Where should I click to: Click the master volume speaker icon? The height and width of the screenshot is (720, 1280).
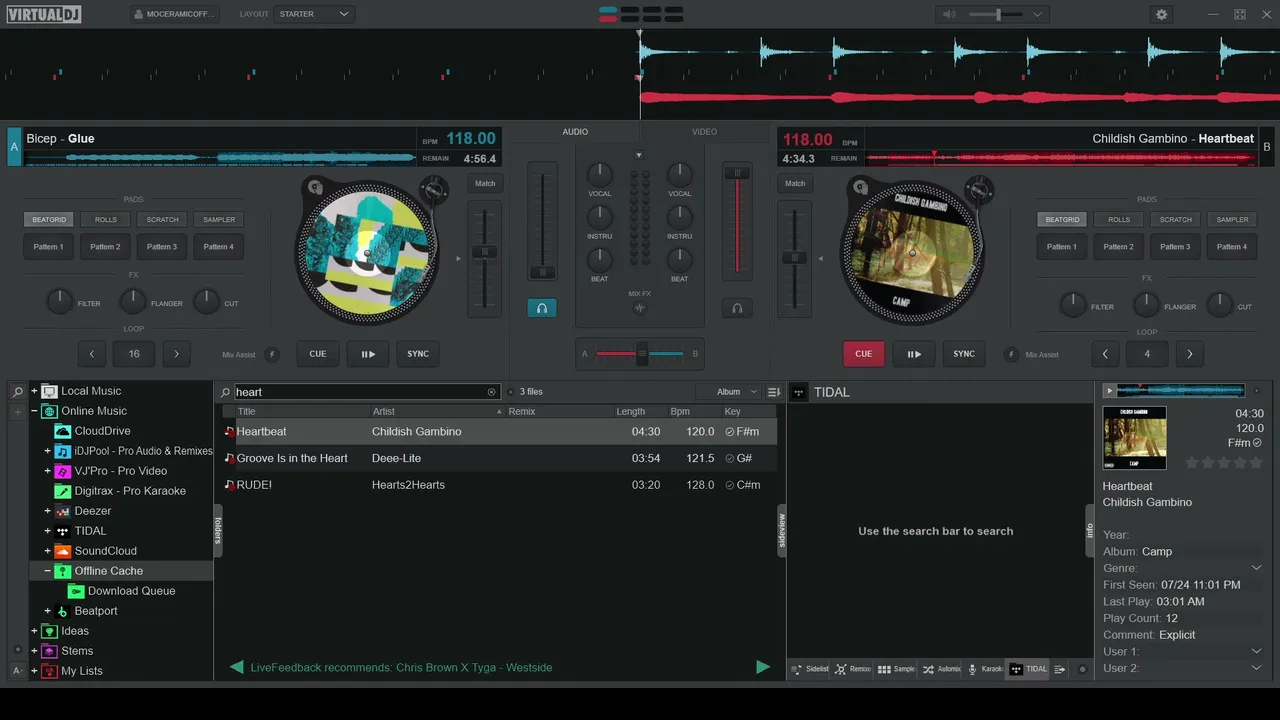tap(949, 14)
